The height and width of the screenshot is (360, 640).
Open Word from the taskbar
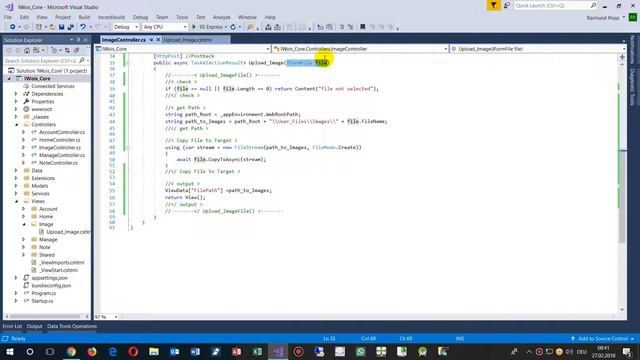[195, 351]
